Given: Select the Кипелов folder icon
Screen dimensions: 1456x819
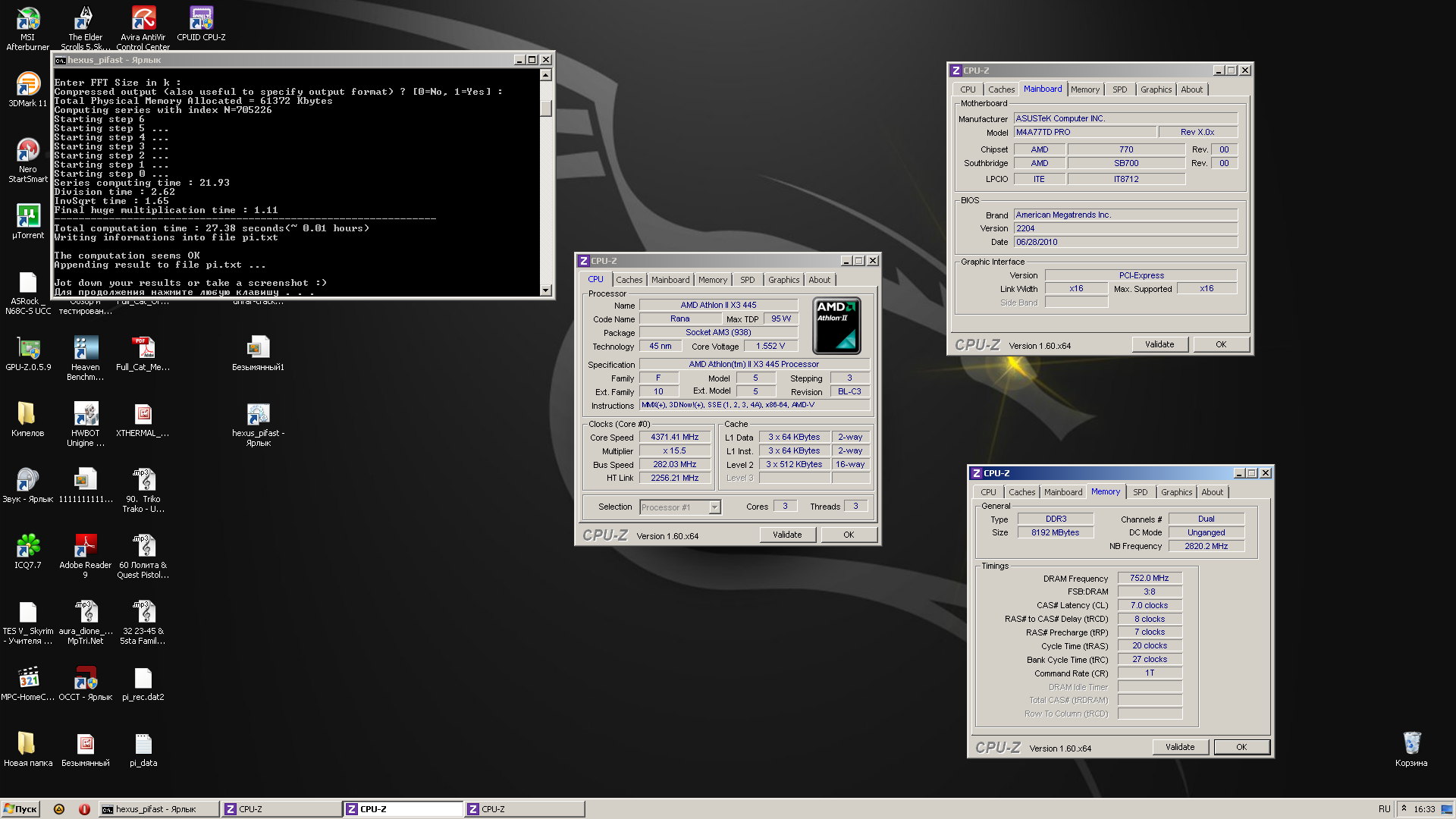Looking at the screenshot, I should (x=28, y=419).
